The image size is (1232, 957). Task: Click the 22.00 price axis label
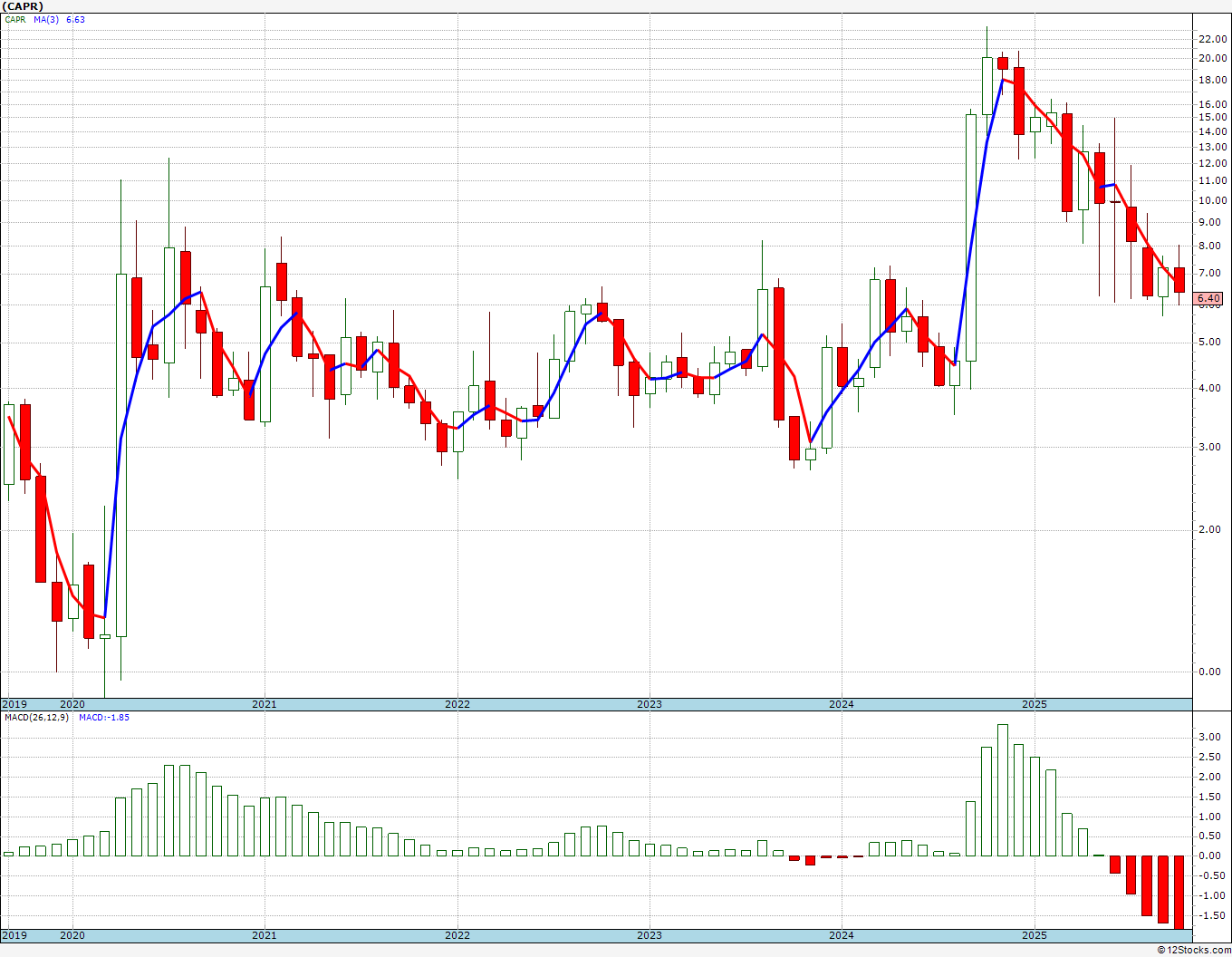[x=1212, y=39]
